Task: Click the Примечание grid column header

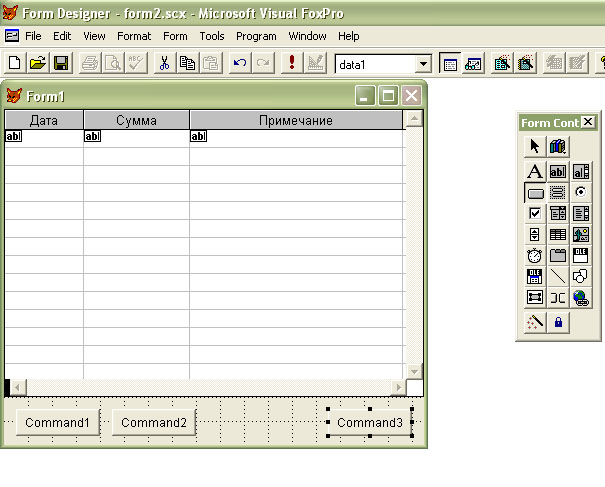Action: coord(295,120)
